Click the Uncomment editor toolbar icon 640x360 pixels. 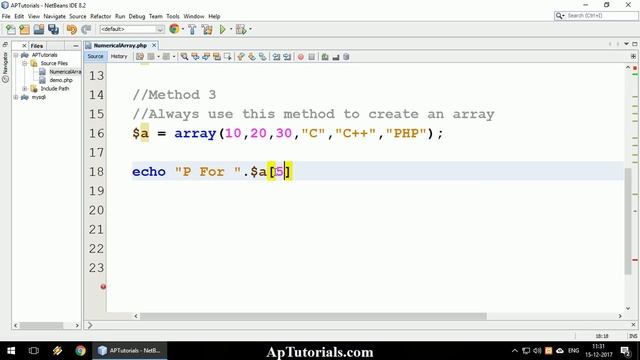click(x=336, y=57)
